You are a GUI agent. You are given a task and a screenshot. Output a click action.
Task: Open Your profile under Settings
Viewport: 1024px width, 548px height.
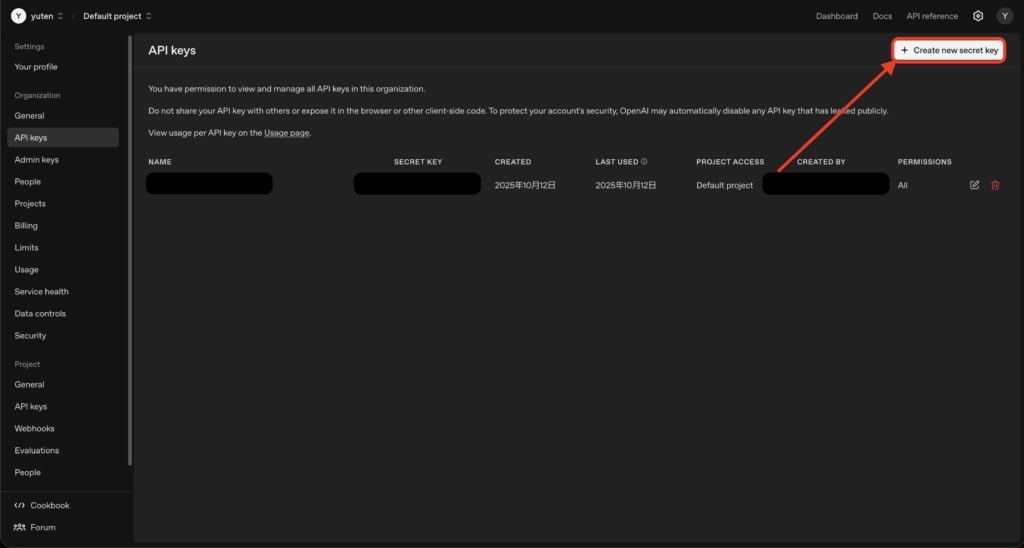click(36, 67)
